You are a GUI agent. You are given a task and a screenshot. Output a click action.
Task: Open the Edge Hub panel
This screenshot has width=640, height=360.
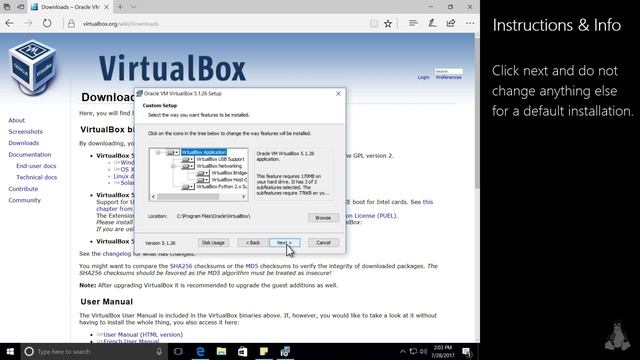coord(413,23)
